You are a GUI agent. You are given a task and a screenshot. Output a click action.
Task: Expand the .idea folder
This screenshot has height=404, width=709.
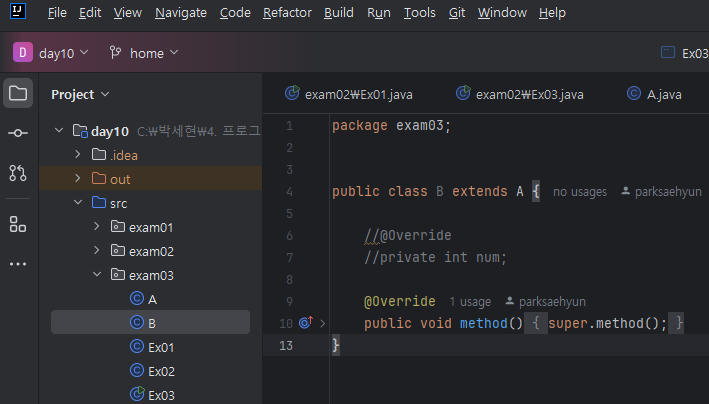[78, 154]
